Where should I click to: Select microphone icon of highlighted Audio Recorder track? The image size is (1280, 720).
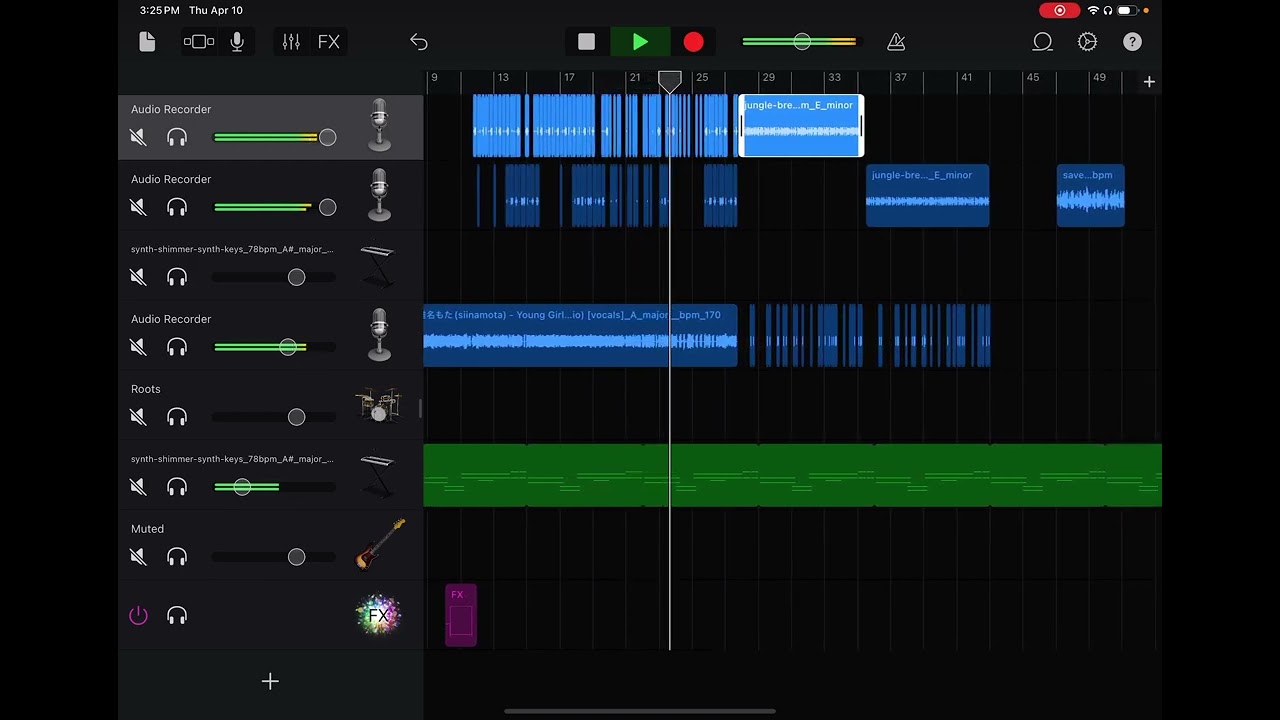click(x=379, y=125)
